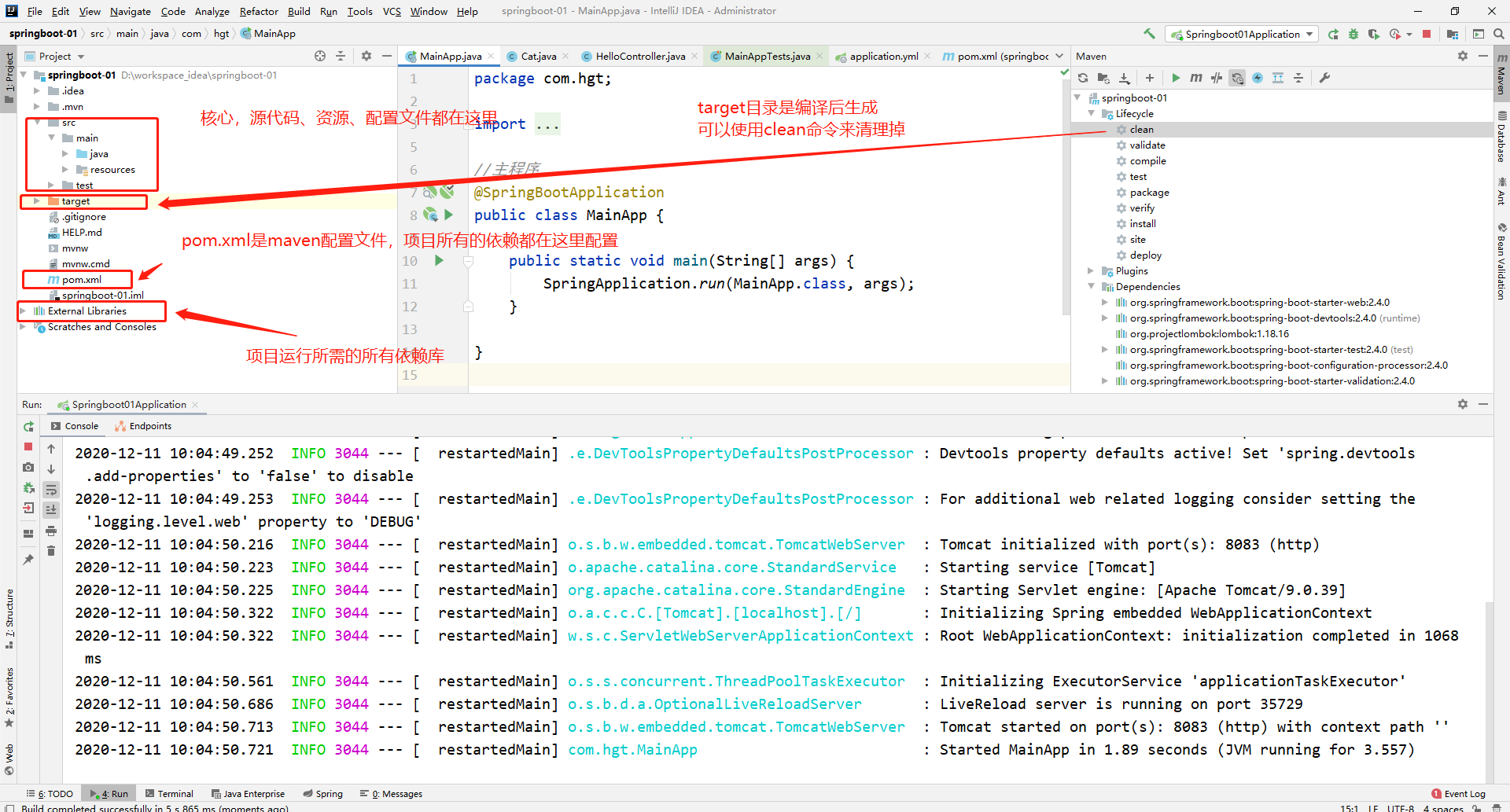This screenshot has height=812, width=1510.
Task: Reload all Maven projects
Action: [x=1083, y=78]
